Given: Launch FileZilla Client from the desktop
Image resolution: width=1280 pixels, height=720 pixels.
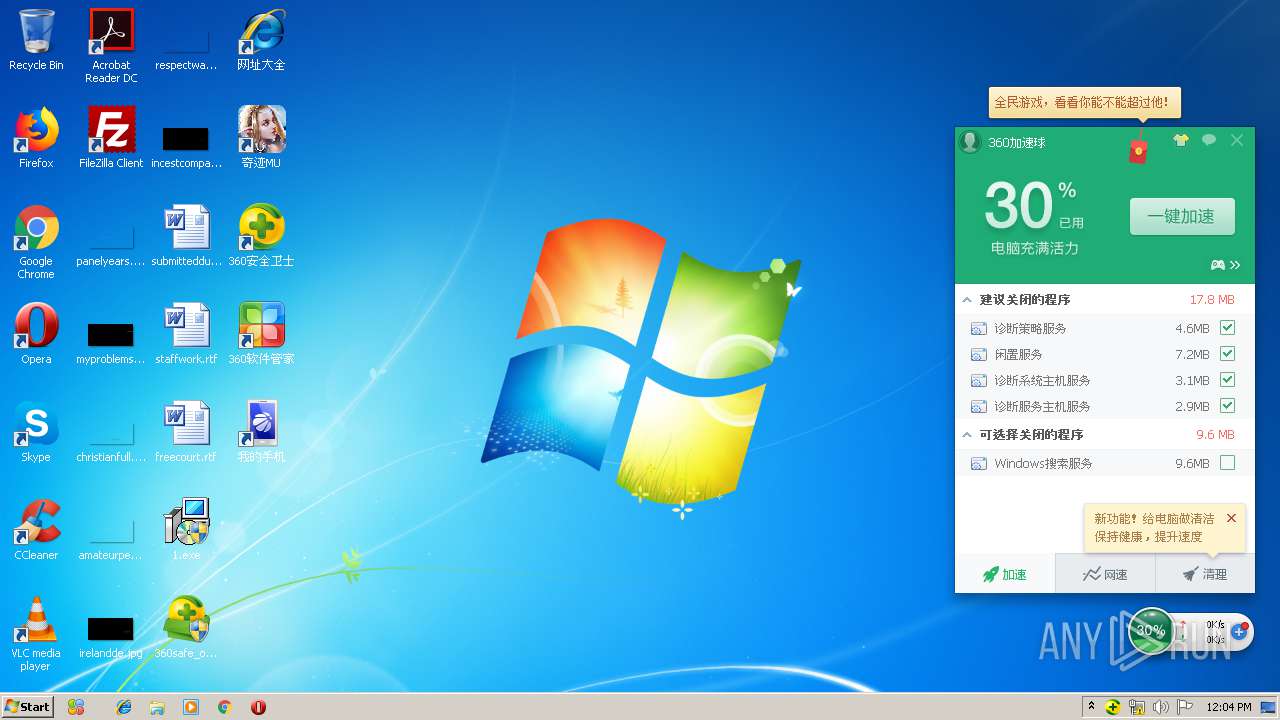Looking at the screenshot, I should click(111, 138).
